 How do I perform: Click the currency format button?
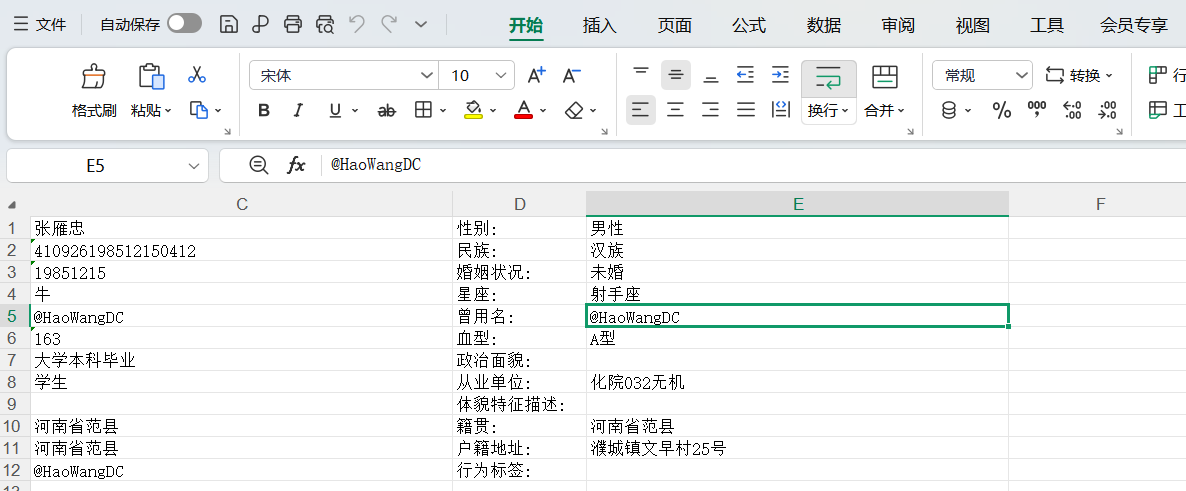point(948,110)
